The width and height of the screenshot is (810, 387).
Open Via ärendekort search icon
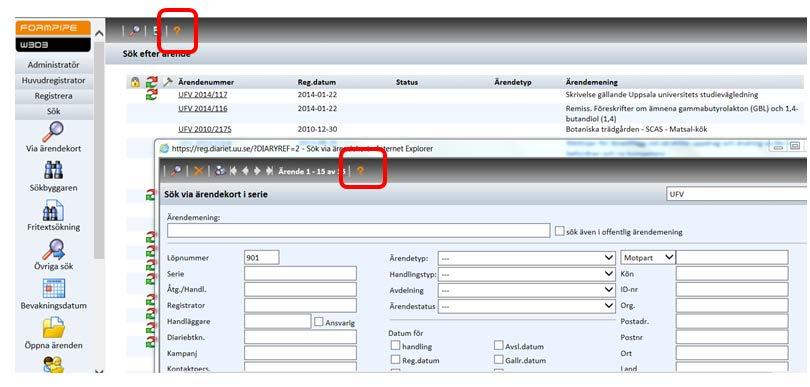(53, 132)
